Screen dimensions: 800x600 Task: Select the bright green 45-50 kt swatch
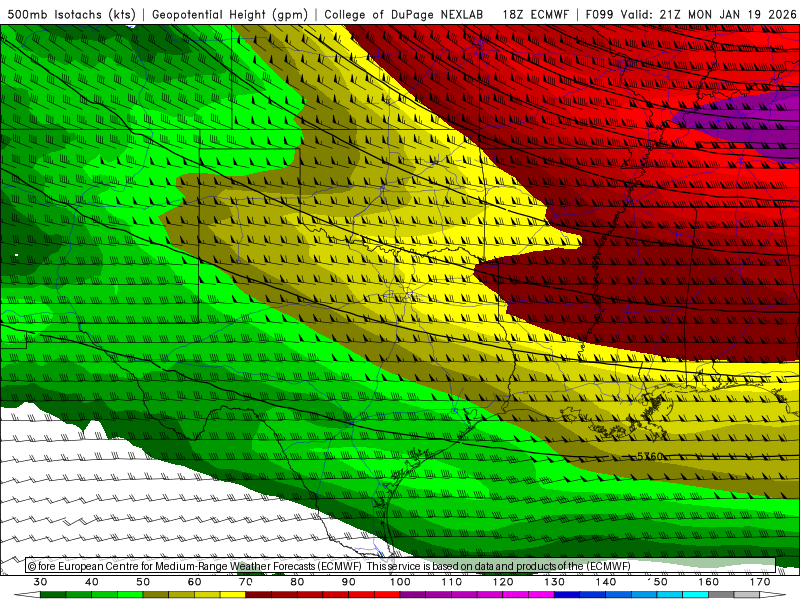(130, 595)
